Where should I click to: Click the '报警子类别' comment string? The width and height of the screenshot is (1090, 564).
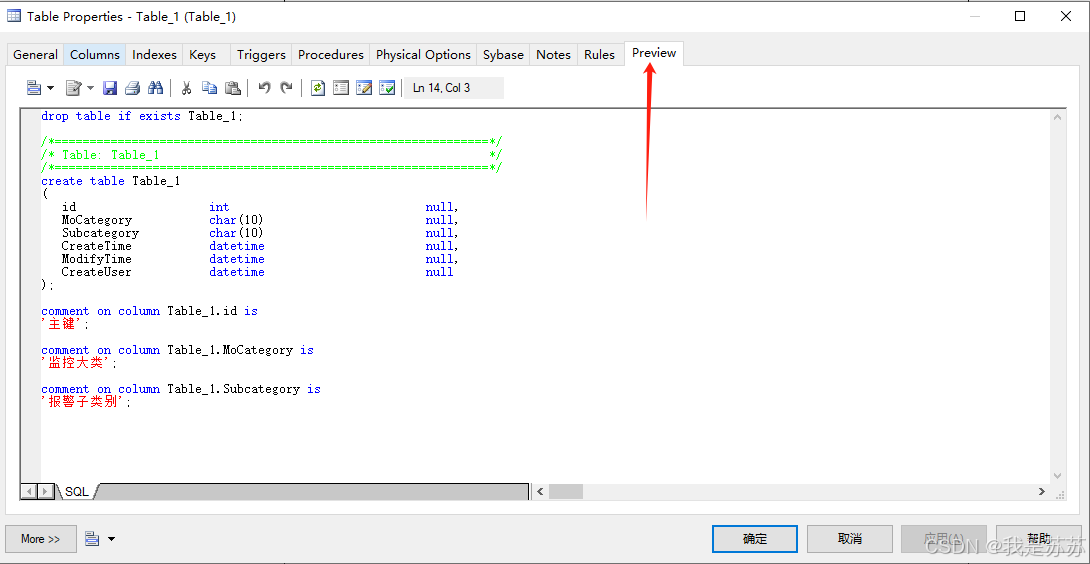83,402
